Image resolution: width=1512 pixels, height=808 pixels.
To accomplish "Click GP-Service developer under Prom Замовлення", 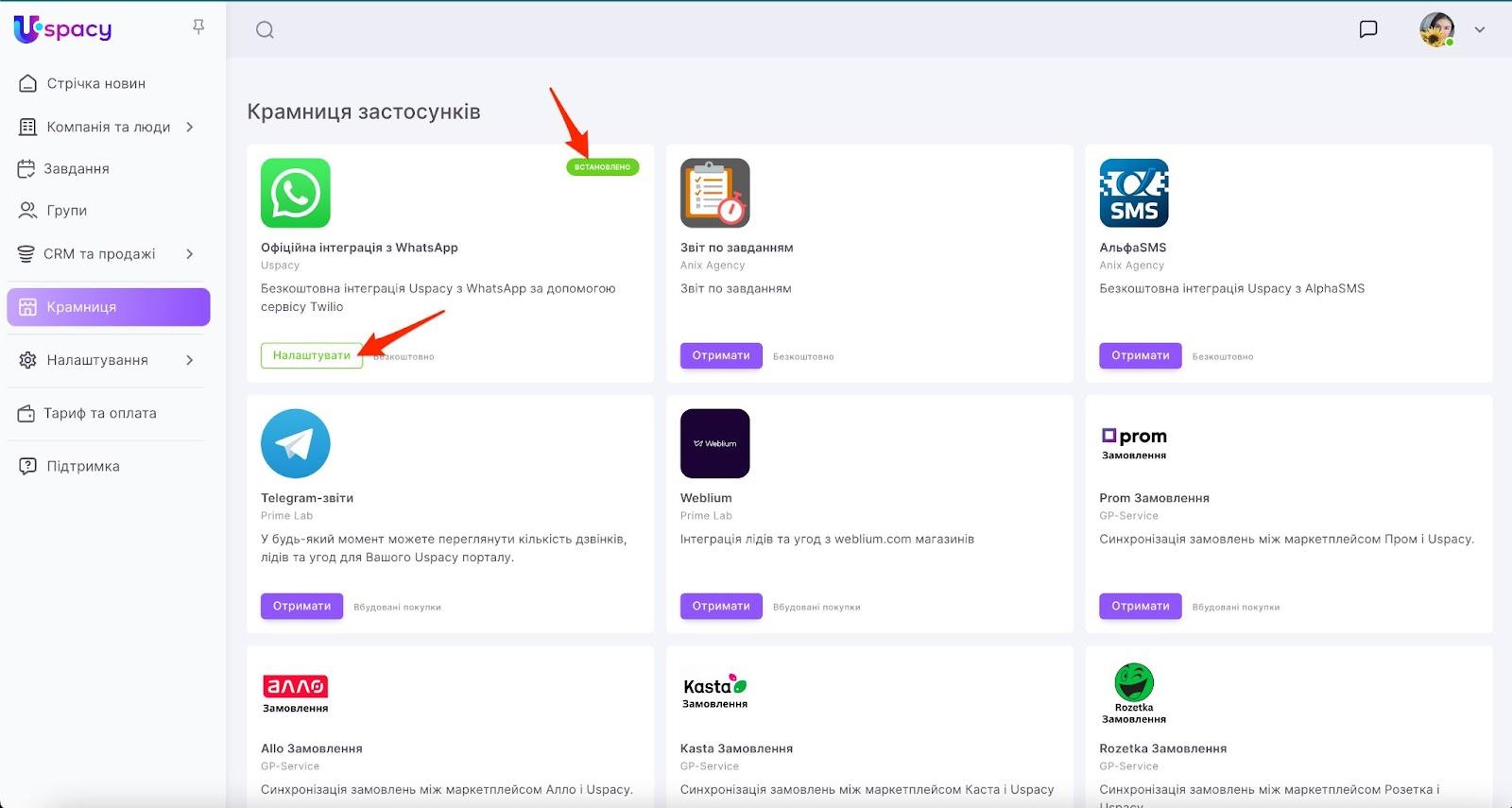I will point(1128,516).
